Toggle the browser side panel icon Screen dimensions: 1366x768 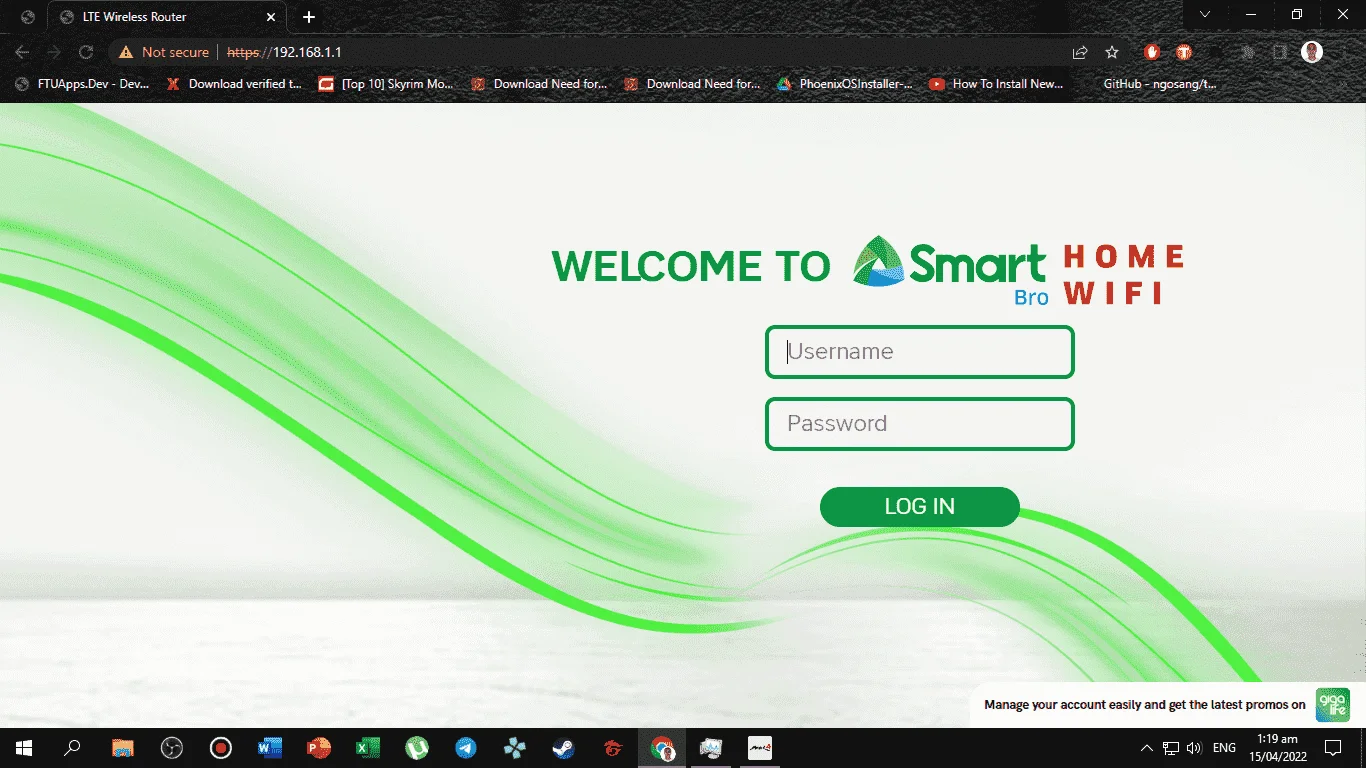(x=1280, y=52)
